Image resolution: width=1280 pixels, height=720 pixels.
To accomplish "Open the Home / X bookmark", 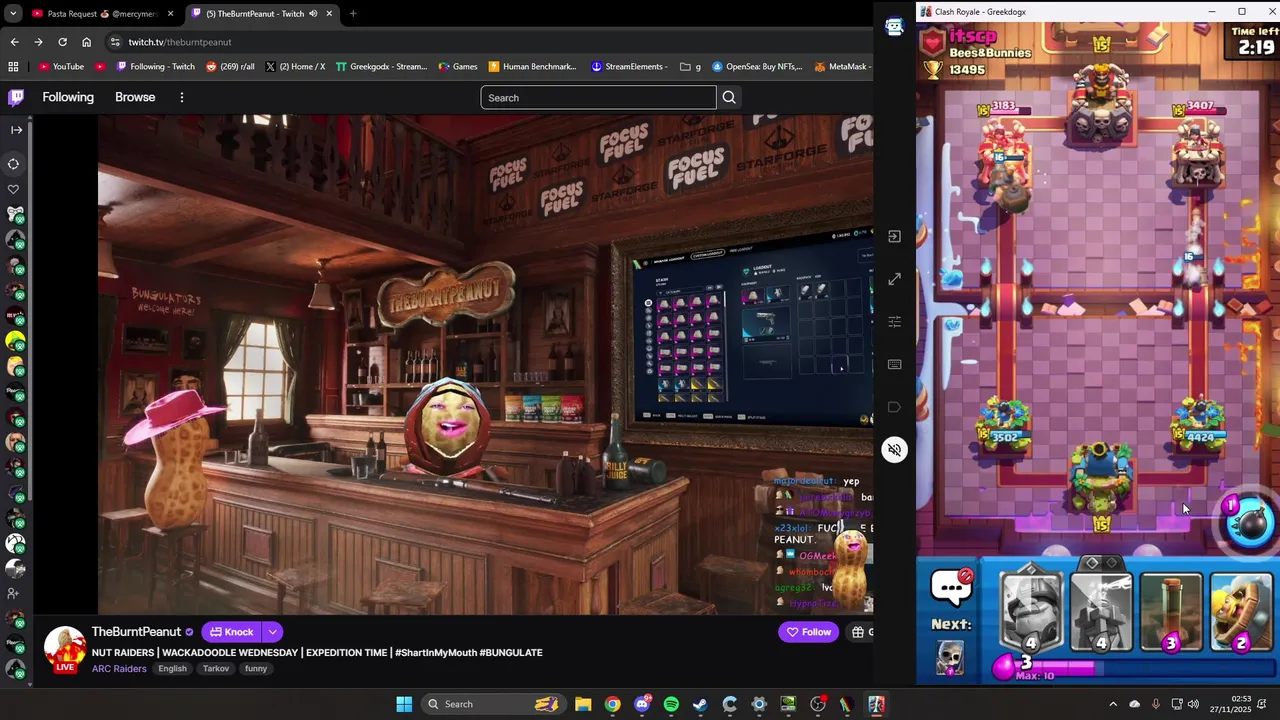I will tap(295, 67).
